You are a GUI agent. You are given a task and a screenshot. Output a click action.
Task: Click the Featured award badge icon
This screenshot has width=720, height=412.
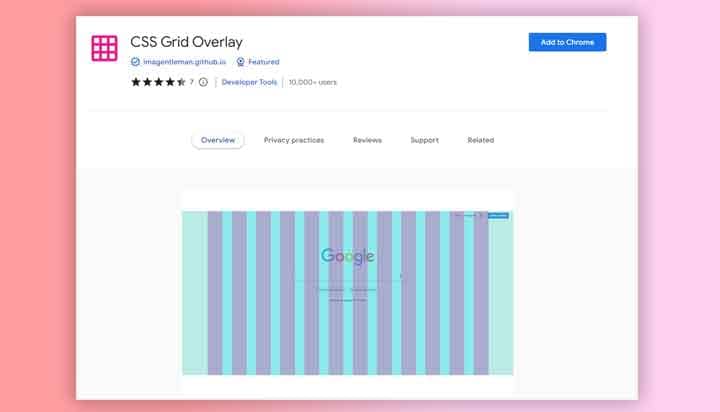240,62
